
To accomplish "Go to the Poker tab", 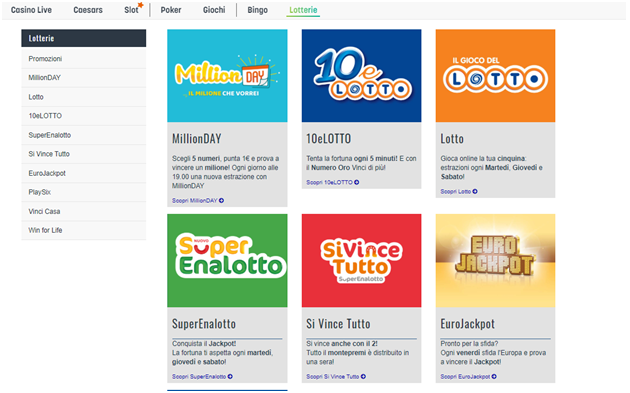I will pyautogui.click(x=171, y=10).
